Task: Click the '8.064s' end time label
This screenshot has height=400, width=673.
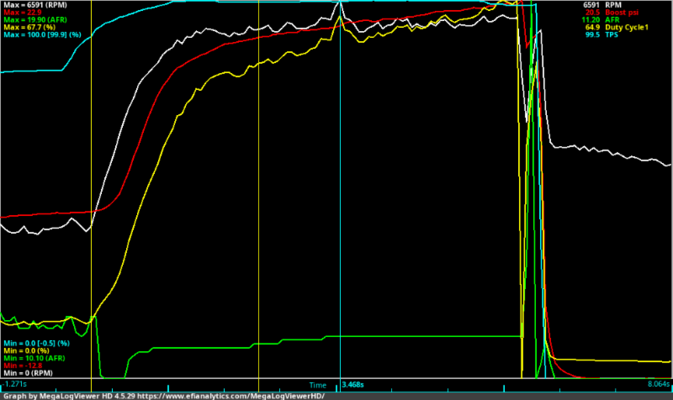Action: [x=658, y=384]
